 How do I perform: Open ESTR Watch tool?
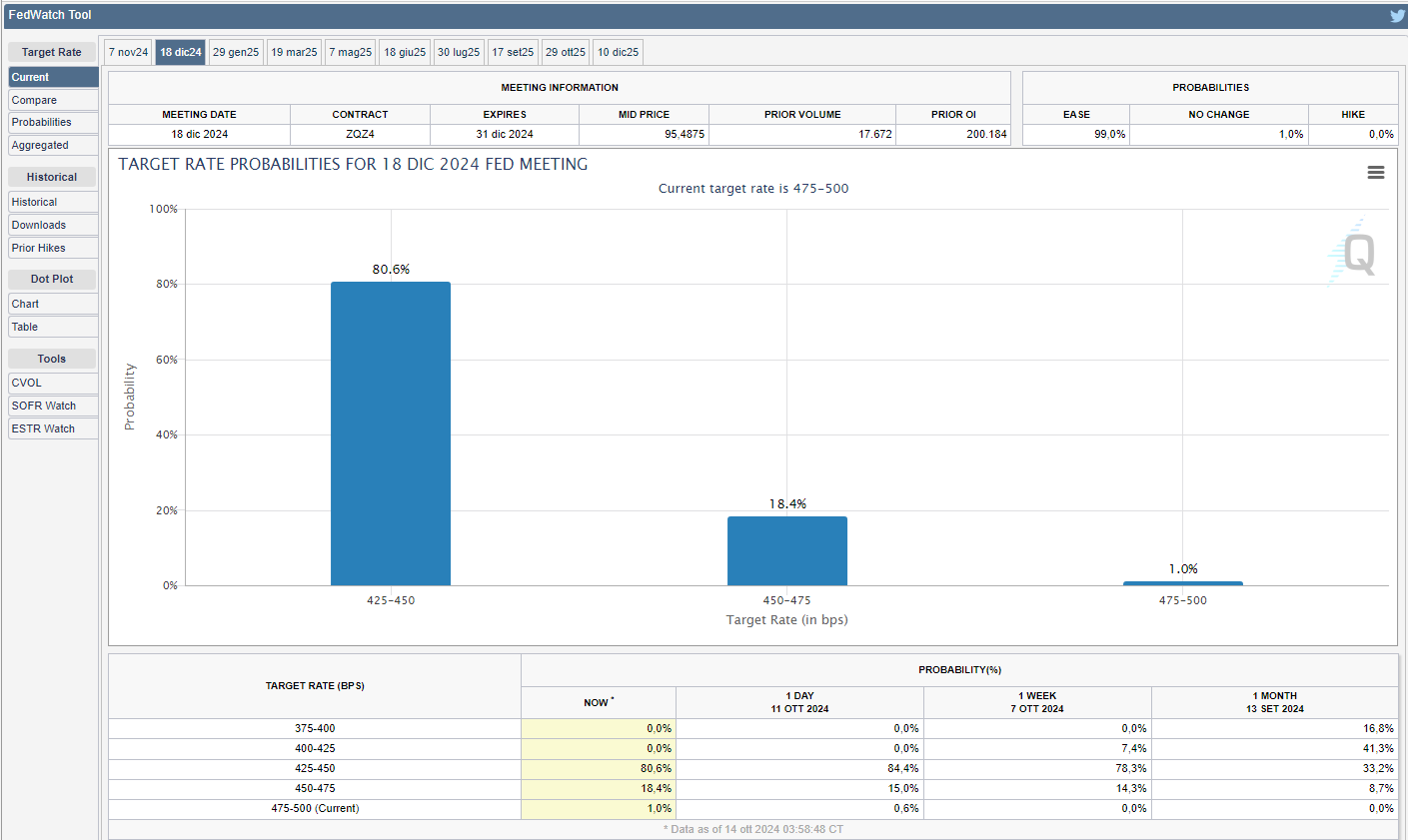(x=53, y=428)
